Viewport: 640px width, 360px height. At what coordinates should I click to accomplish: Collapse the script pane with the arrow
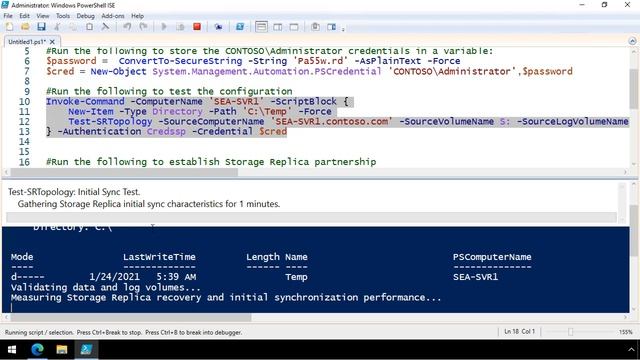pos(632,41)
